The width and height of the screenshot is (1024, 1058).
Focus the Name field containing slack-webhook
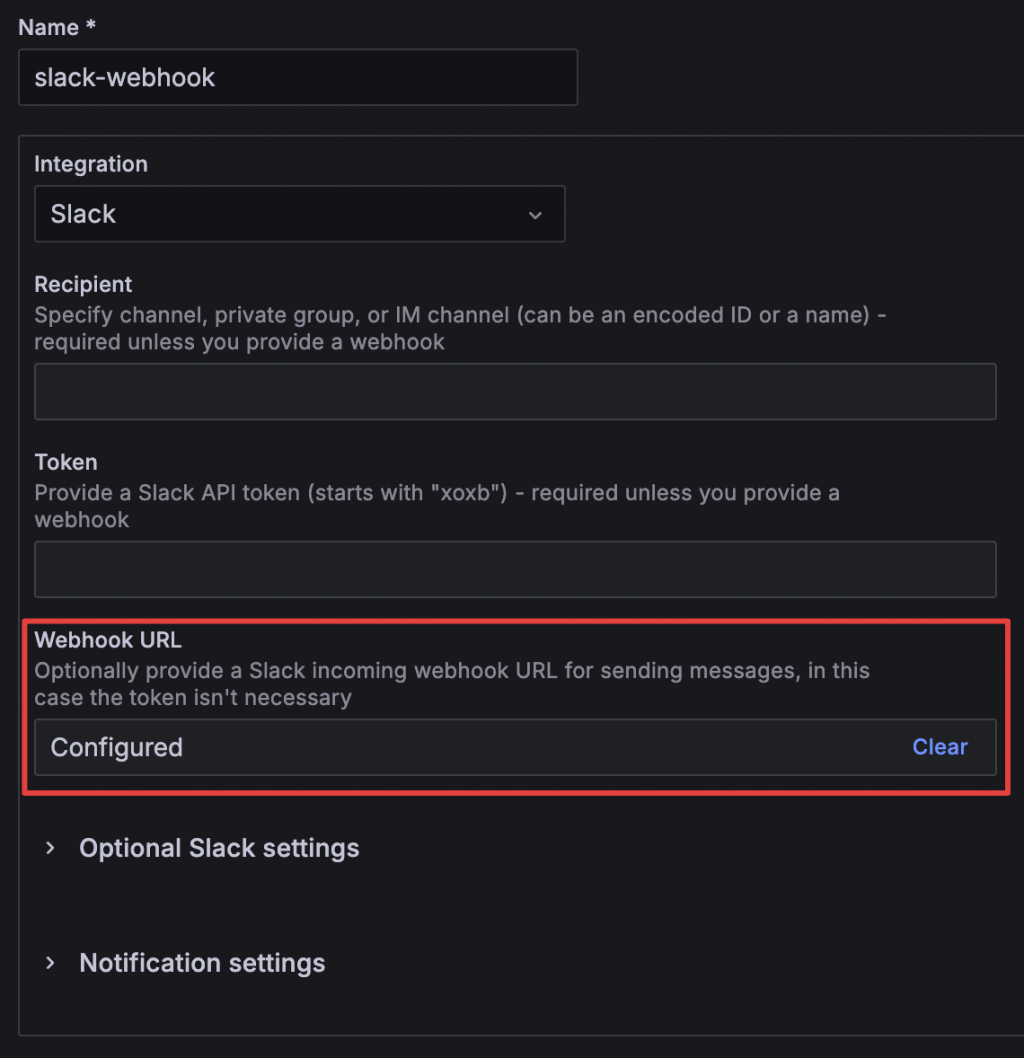click(297, 78)
